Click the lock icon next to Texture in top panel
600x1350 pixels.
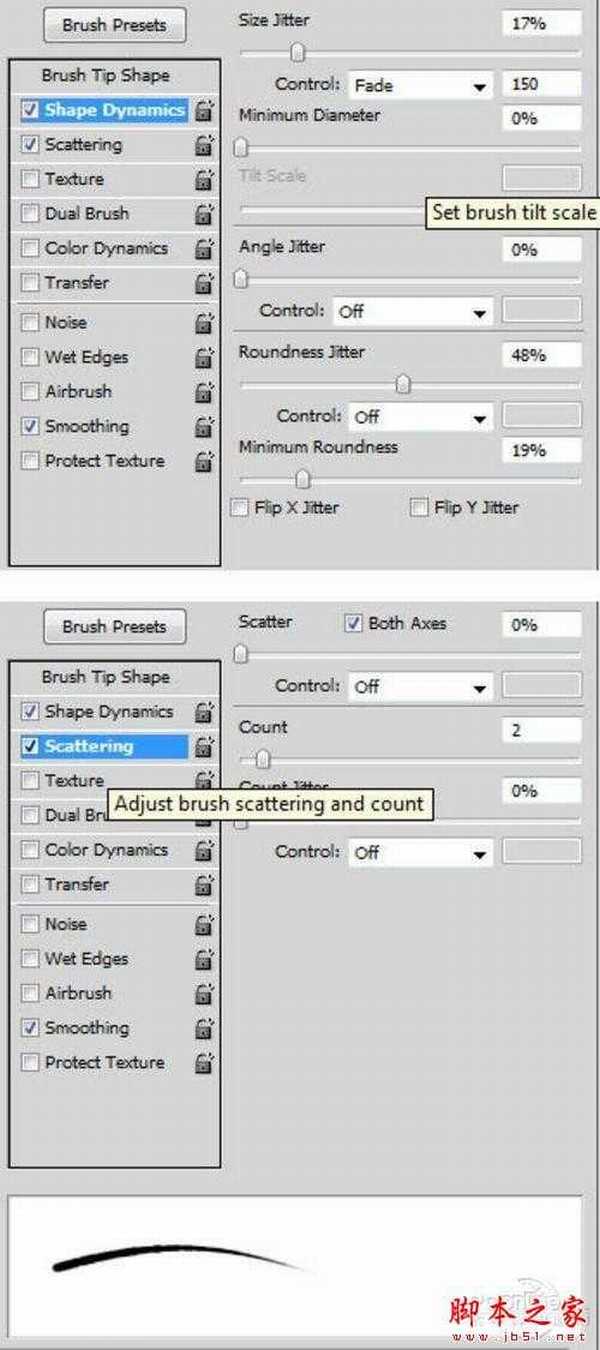pyautogui.click(x=205, y=180)
